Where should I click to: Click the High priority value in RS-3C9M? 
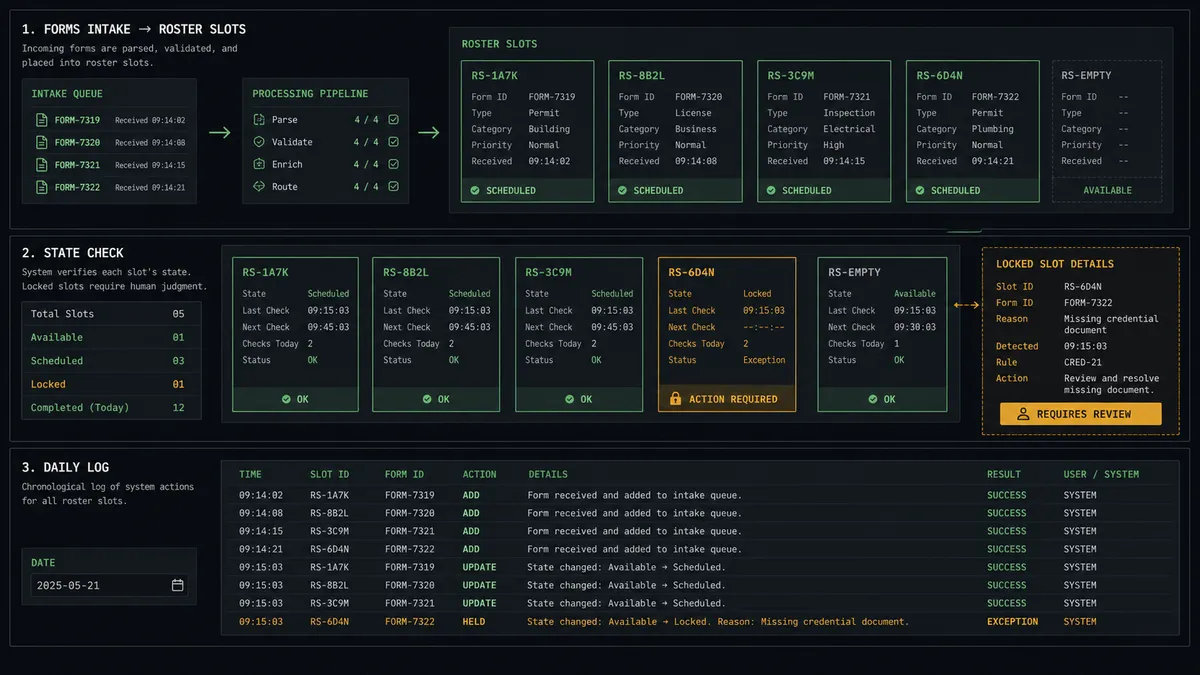(834, 145)
